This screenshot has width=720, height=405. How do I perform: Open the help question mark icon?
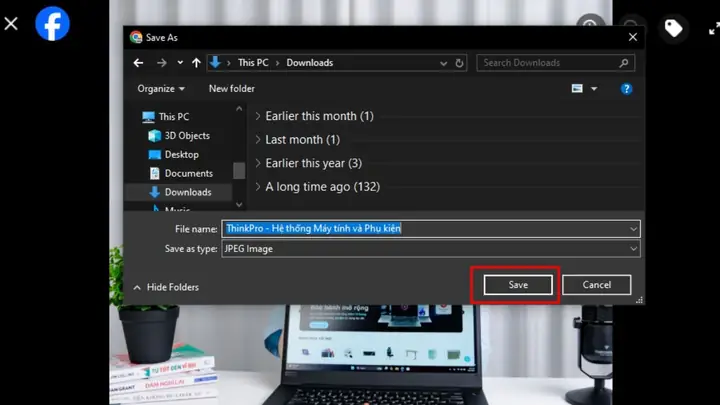pos(626,89)
